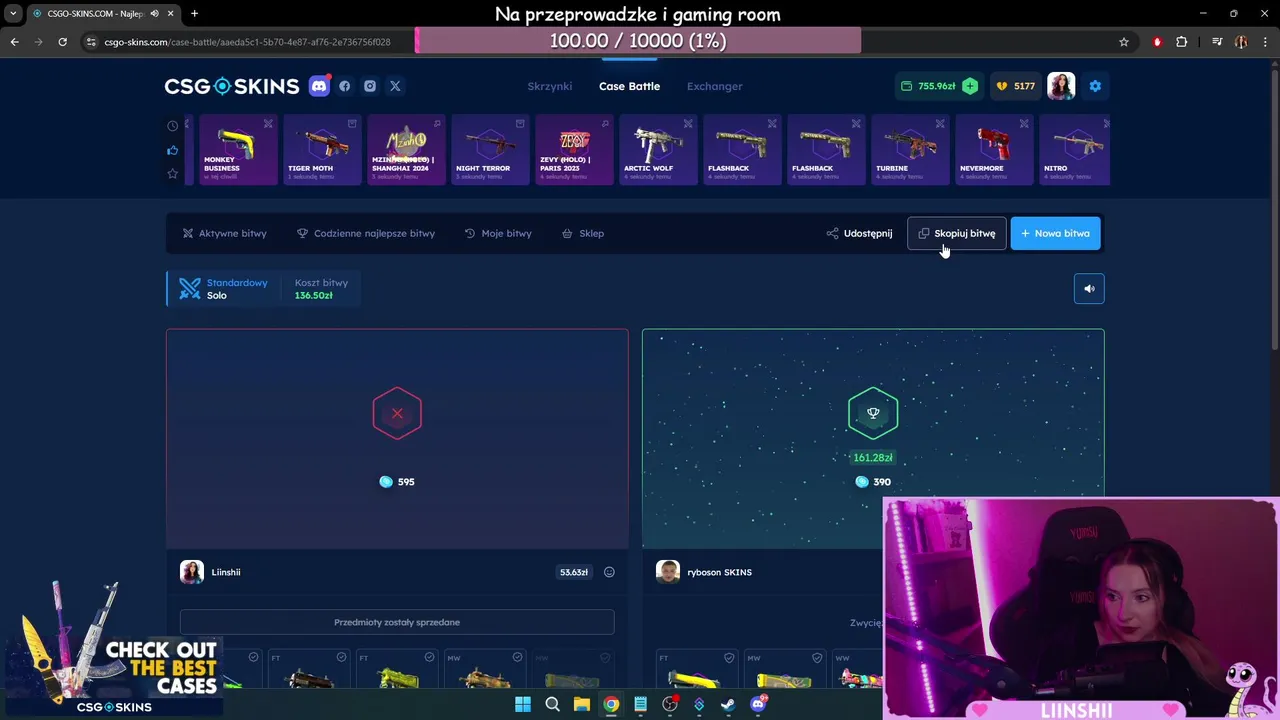Add funds with the green plus icon
This screenshot has height=720, width=1280.
(970, 86)
